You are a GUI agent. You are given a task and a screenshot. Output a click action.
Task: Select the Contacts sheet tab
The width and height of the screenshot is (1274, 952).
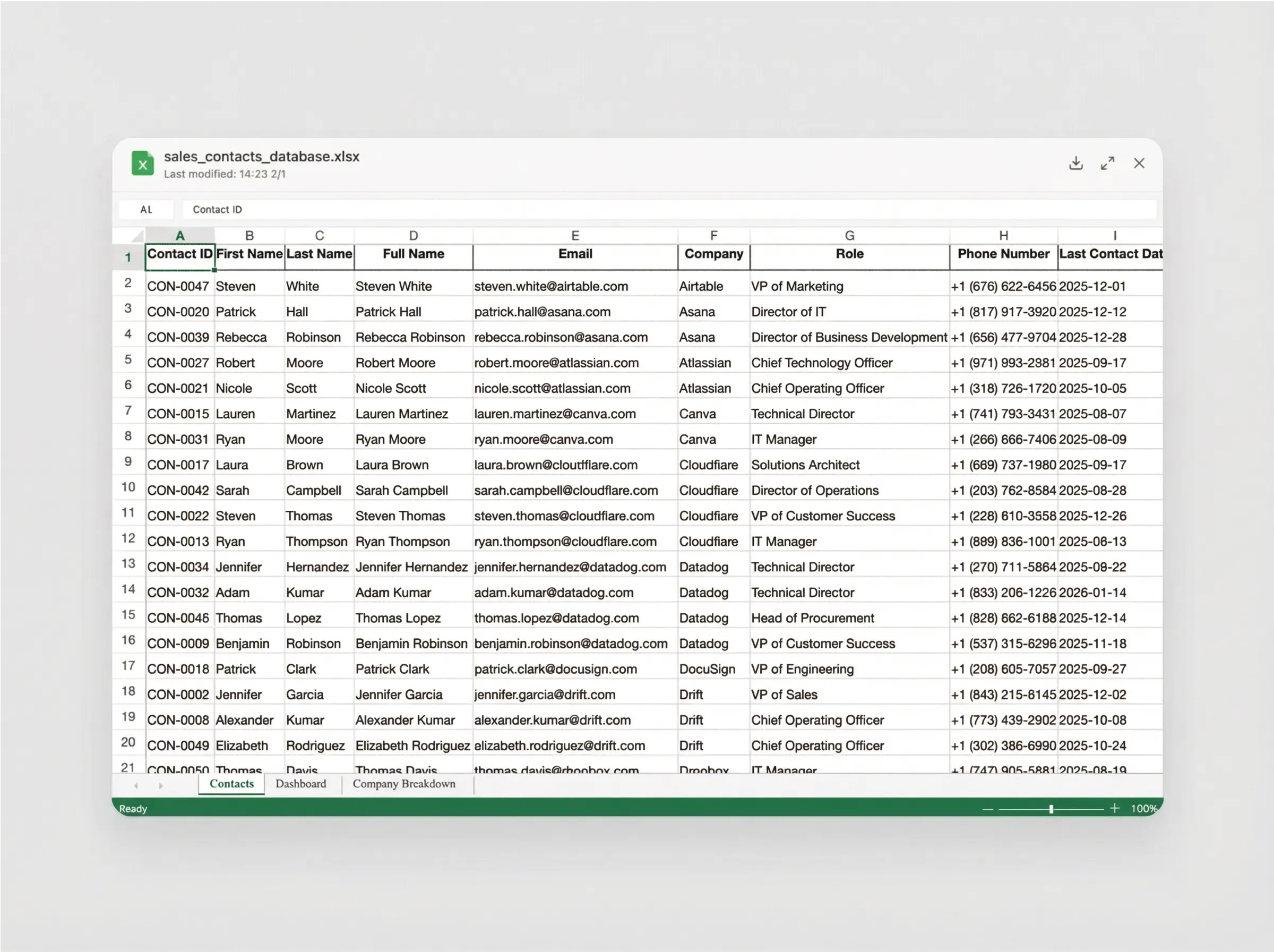tap(231, 784)
